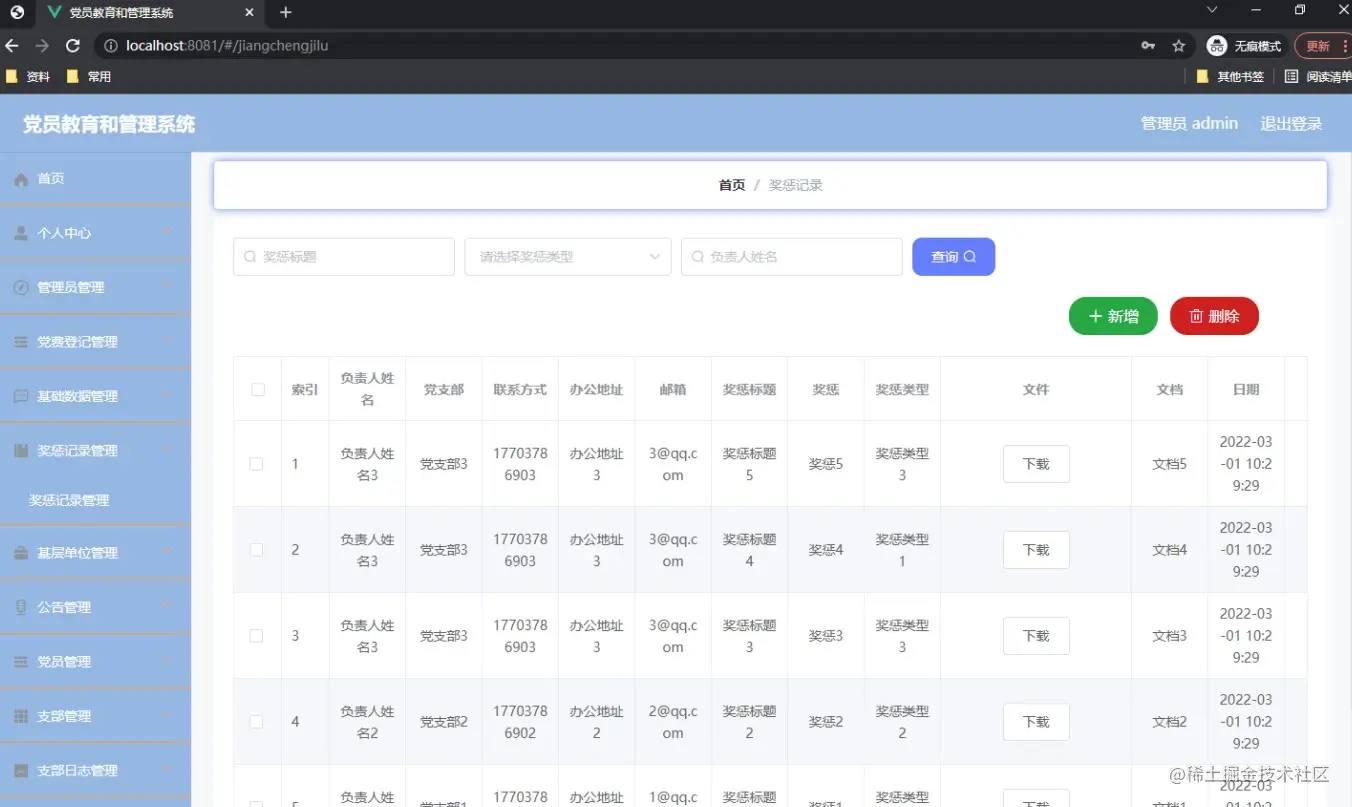Image resolution: width=1352 pixels, height=807 pixels.
Task: Click the compass icon beside 管理员管理
Action: pyautogui.click(x=21, y=287)
